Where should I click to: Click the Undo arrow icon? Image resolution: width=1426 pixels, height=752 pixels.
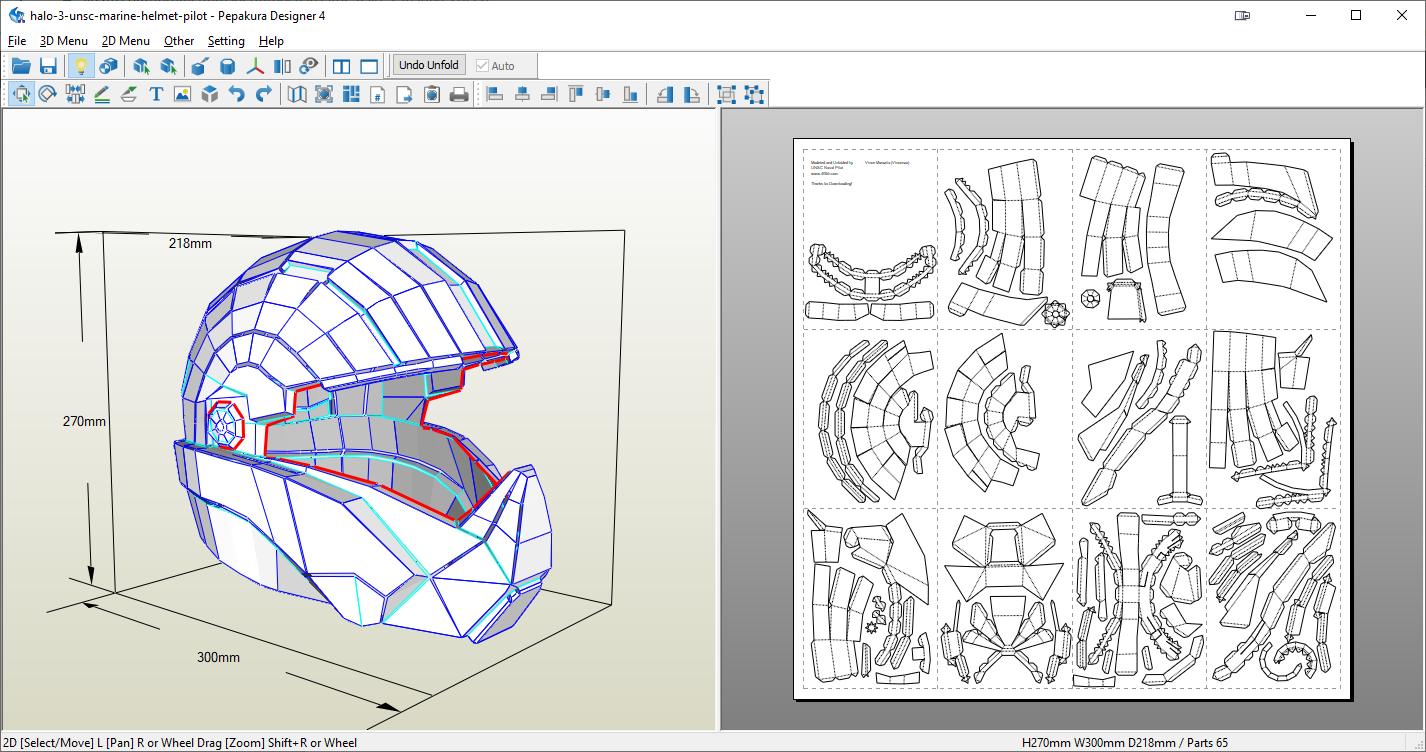[x=237, y=94]
